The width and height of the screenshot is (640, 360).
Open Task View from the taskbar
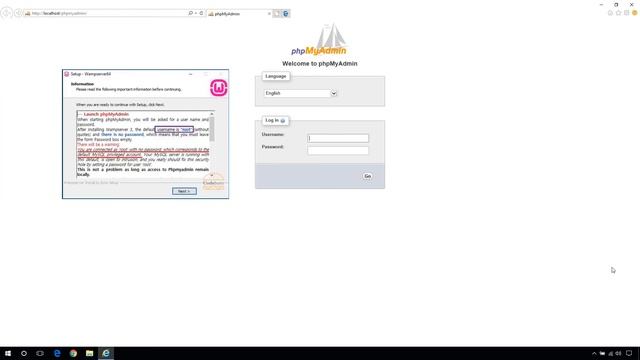tap(40, 353)
